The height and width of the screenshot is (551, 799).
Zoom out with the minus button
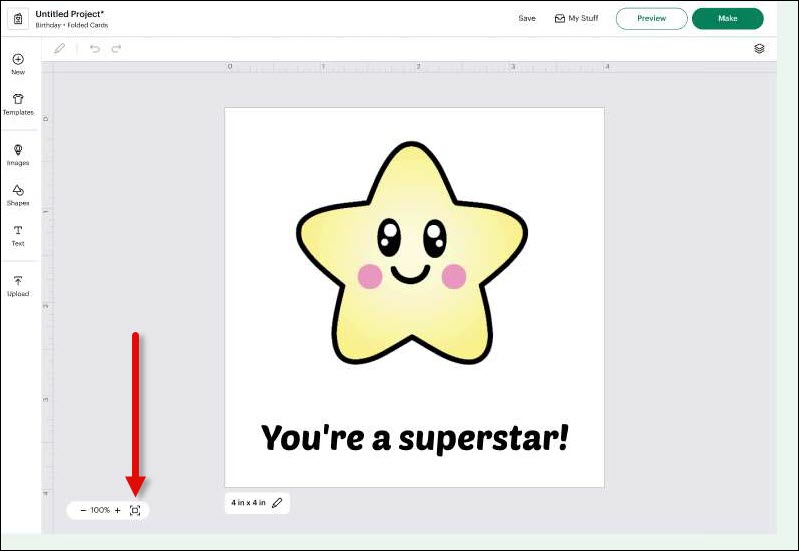coord(83,510)
